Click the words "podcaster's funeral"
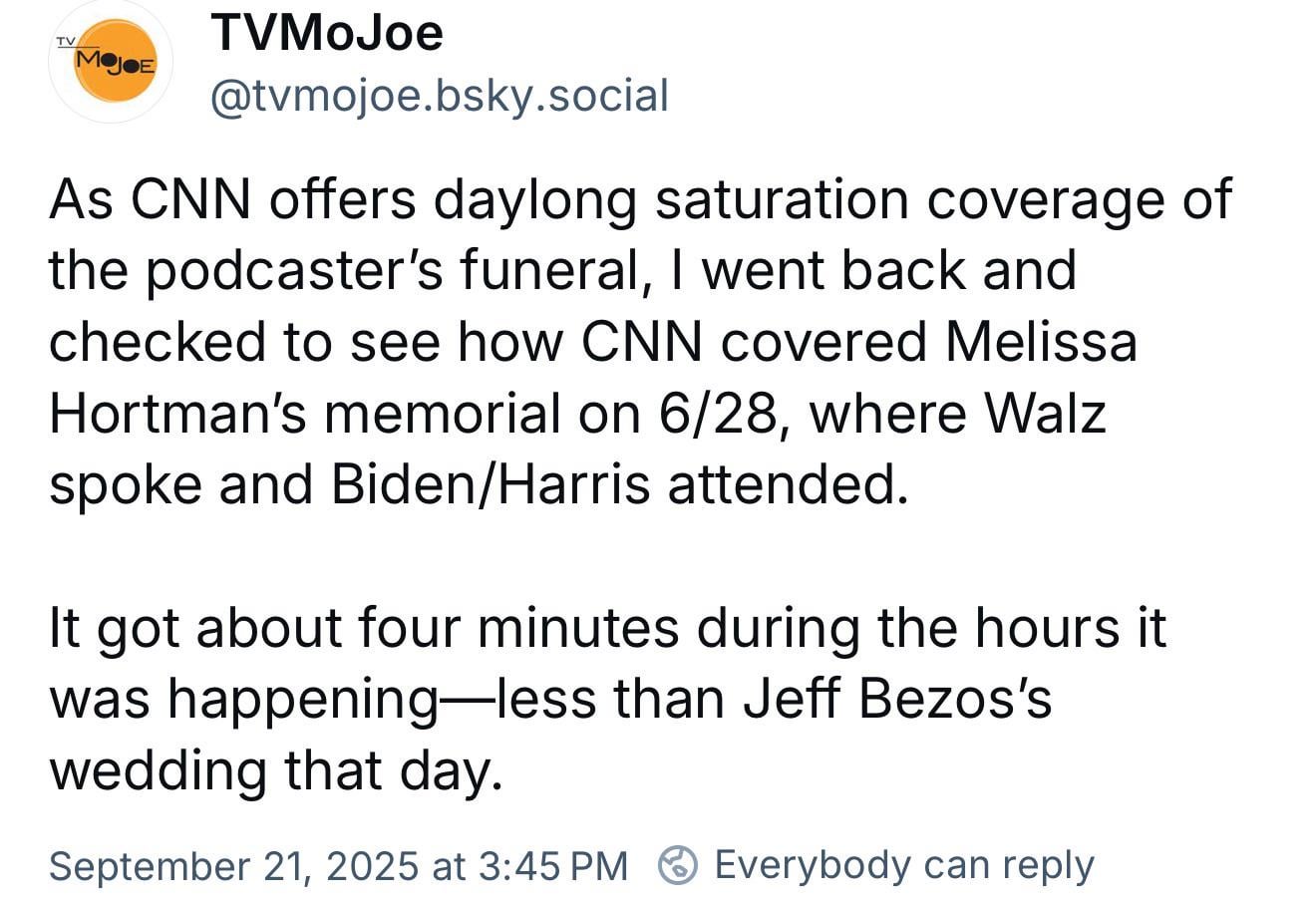Image resolution: width=1316 pixels, height=904 pixels. click(395, 271)
